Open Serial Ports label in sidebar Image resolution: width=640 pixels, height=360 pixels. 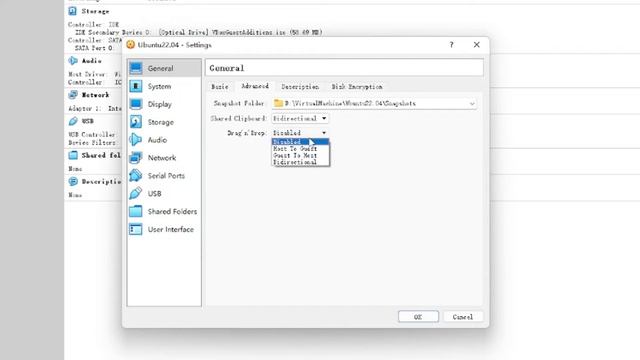pyautogui.click(x=166, y=176)
